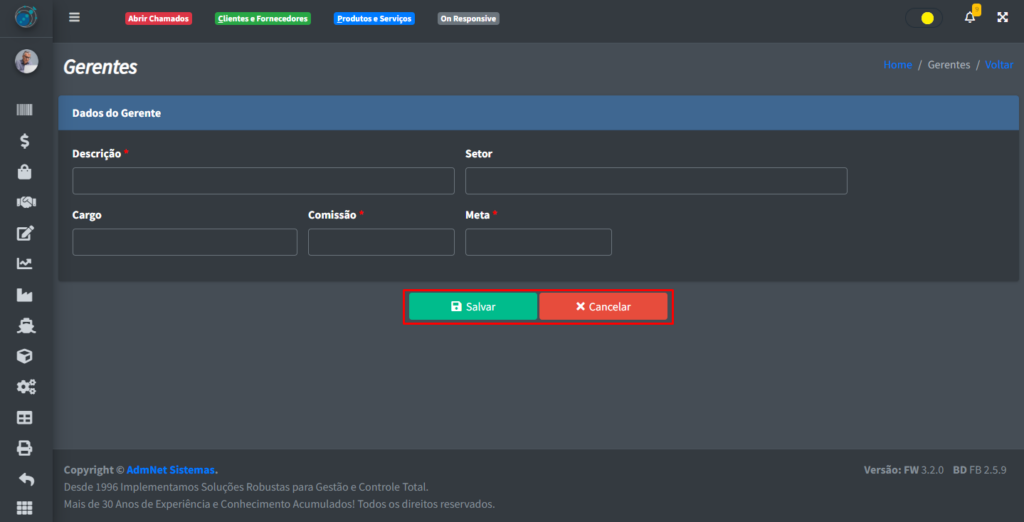Click the factory industry icon
The width and height of the screenshot is (1024, 522).
coord(25,295)
